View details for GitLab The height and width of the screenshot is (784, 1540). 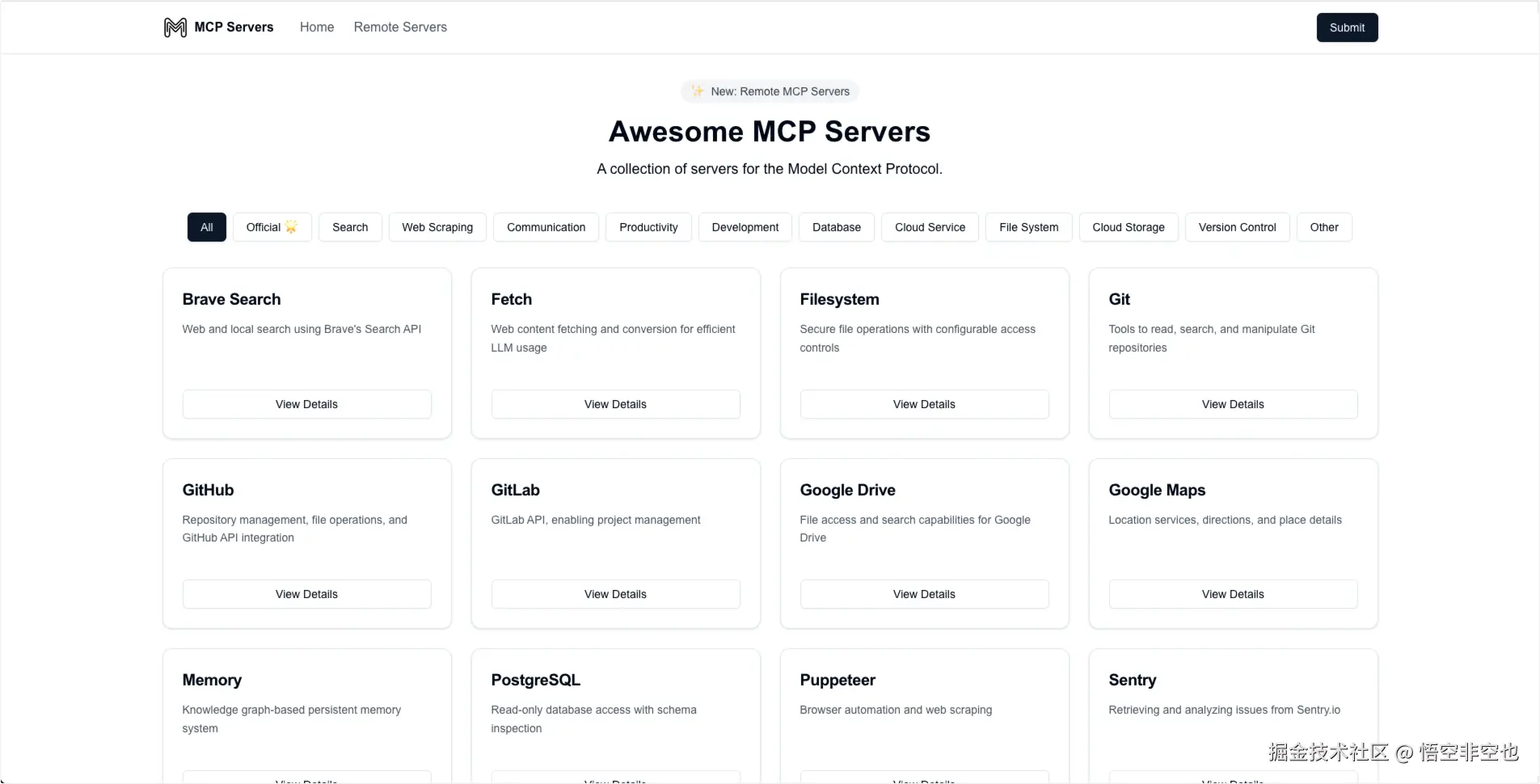615,594
